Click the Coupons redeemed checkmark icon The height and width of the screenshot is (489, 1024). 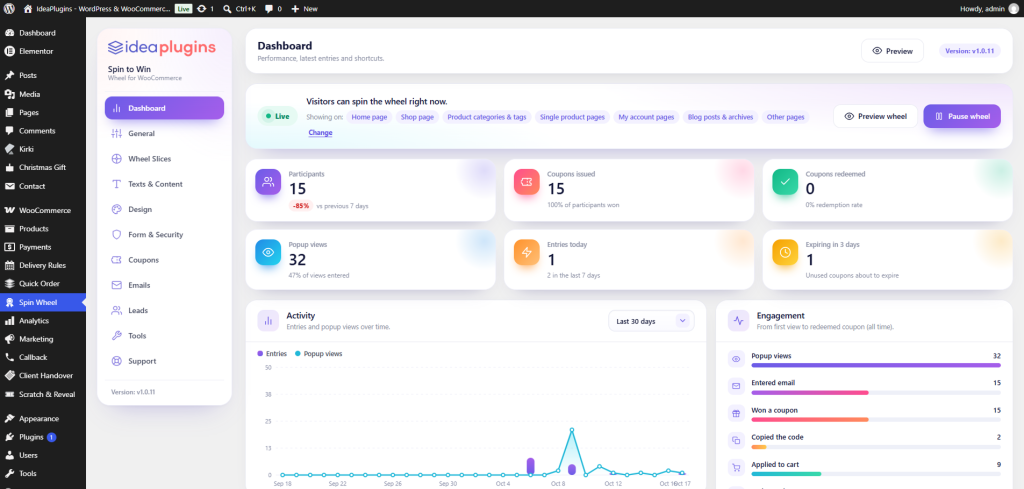[785, 182]
